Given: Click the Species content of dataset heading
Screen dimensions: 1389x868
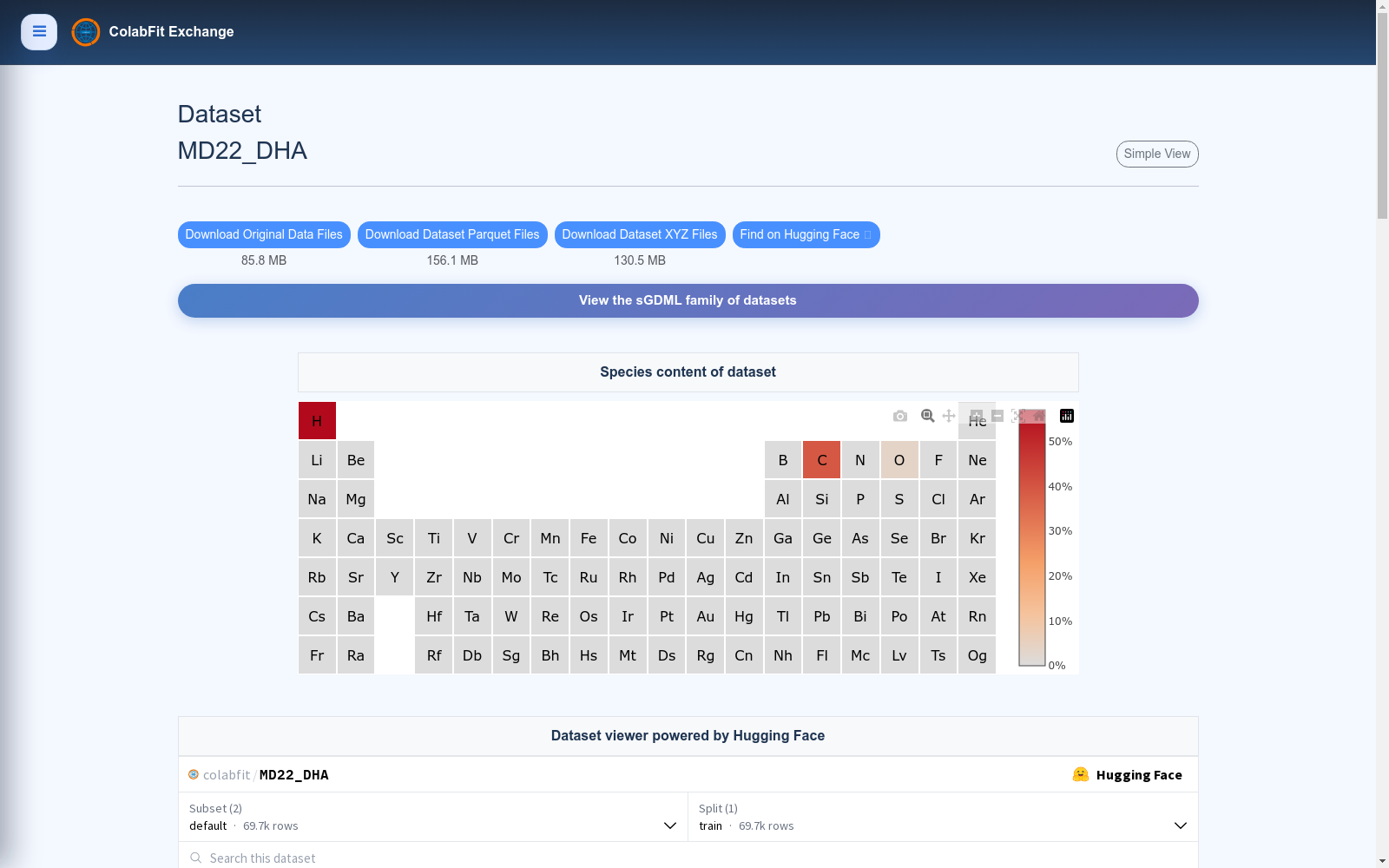Looking at the screenshot, I should [x=688, y=372].
